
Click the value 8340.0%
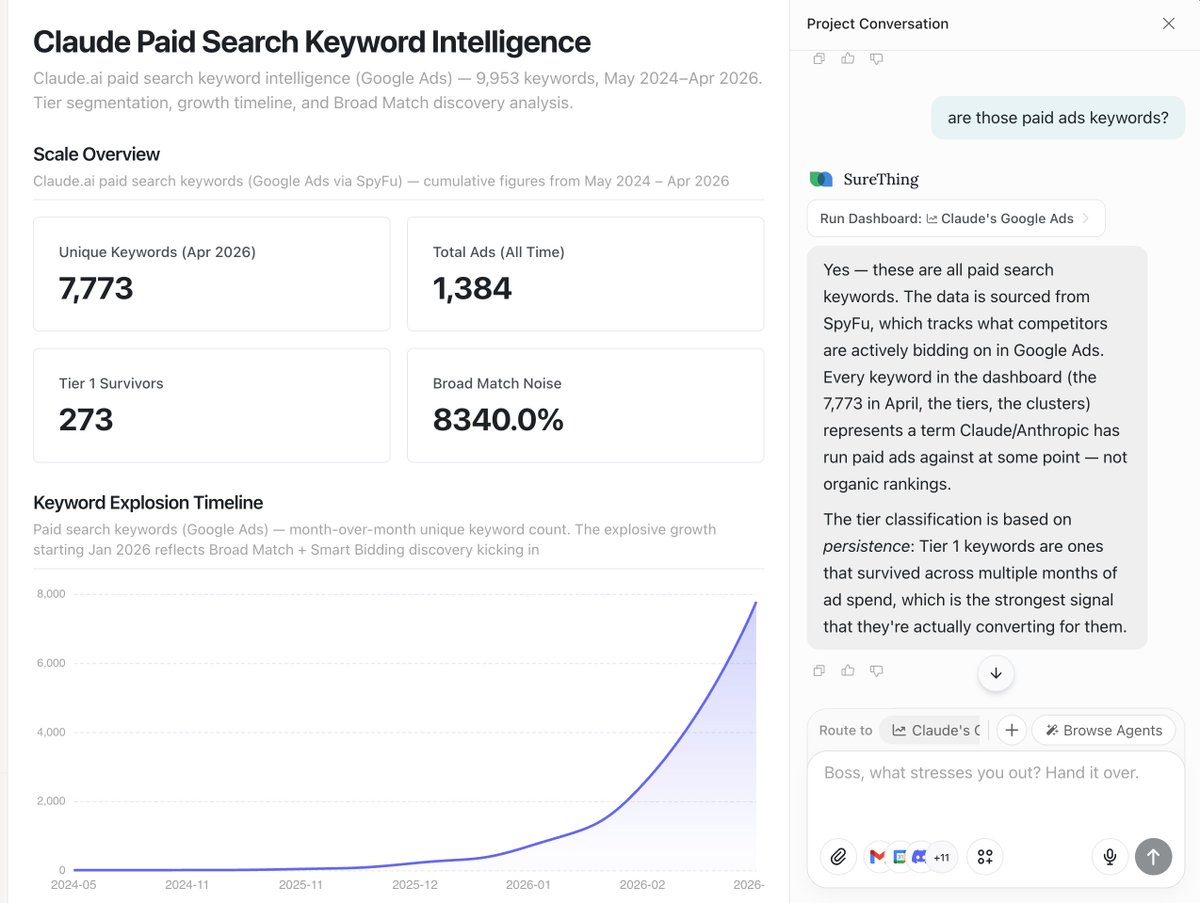point(498,420)
